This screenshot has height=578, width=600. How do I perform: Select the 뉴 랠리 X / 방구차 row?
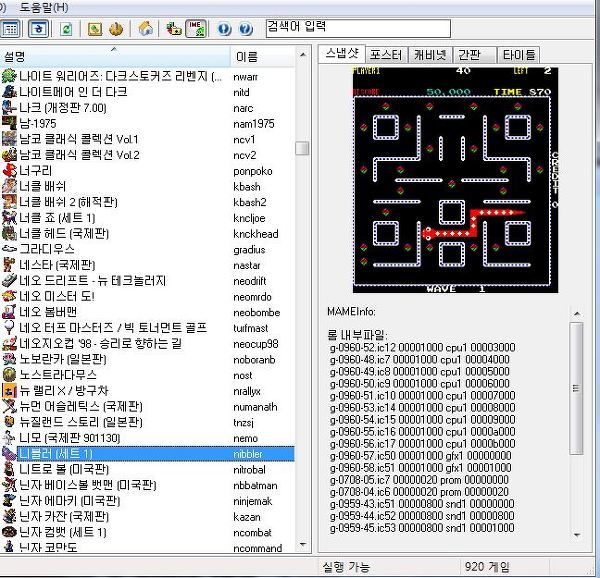147,391
